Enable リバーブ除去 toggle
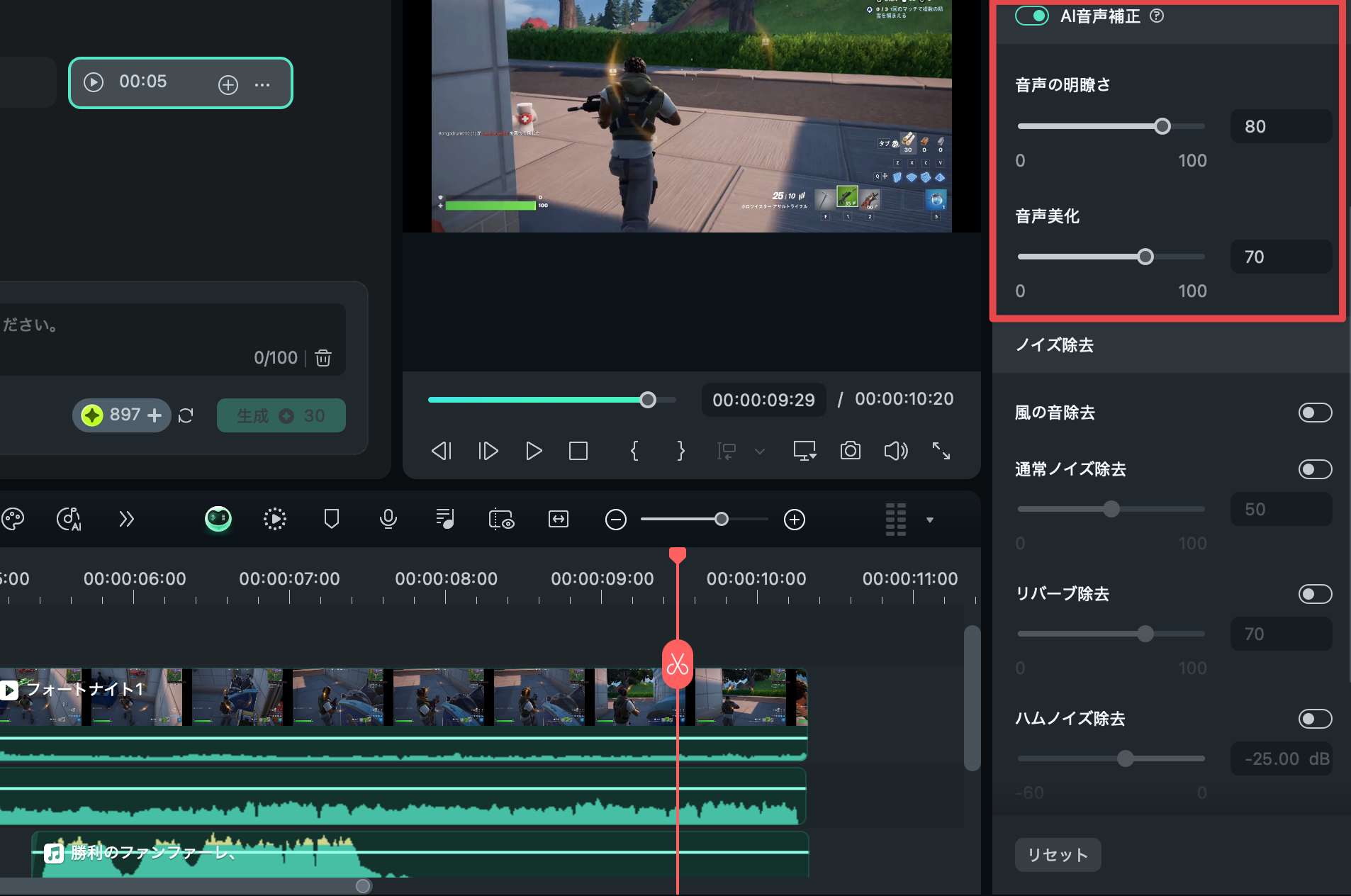This screenshot has width=1351, height=896. (x=1315, y=594)
